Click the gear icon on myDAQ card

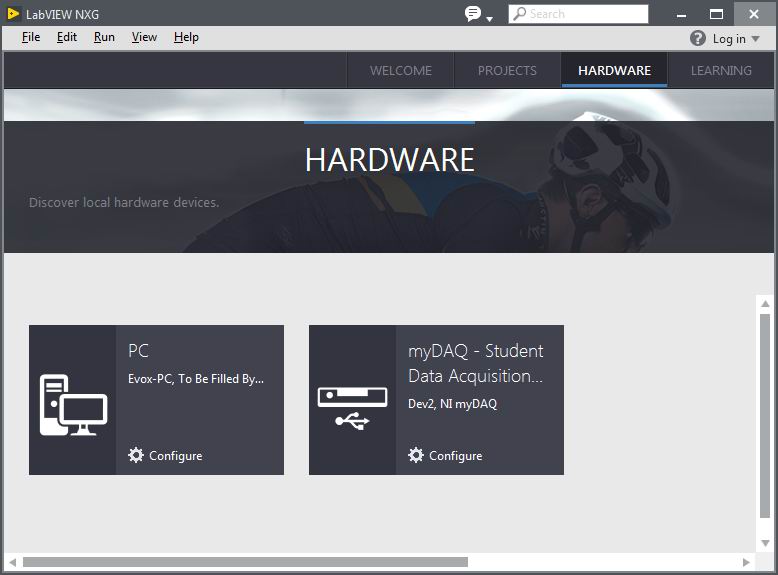point(416,455)
